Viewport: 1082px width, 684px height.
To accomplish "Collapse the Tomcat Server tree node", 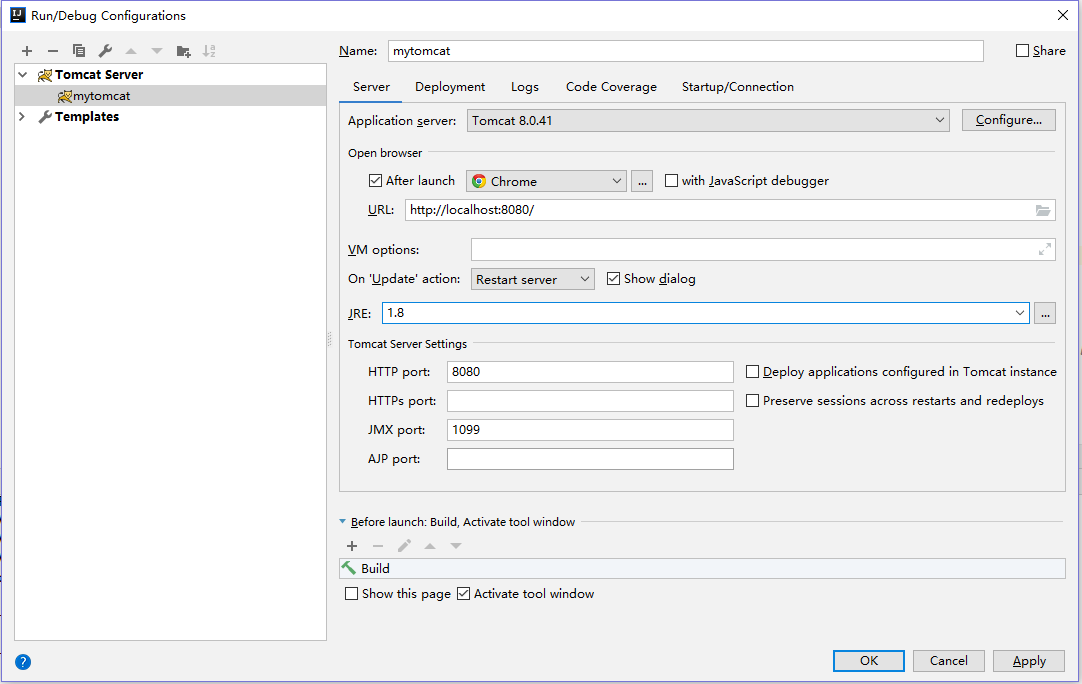I will tap(23, 75).
